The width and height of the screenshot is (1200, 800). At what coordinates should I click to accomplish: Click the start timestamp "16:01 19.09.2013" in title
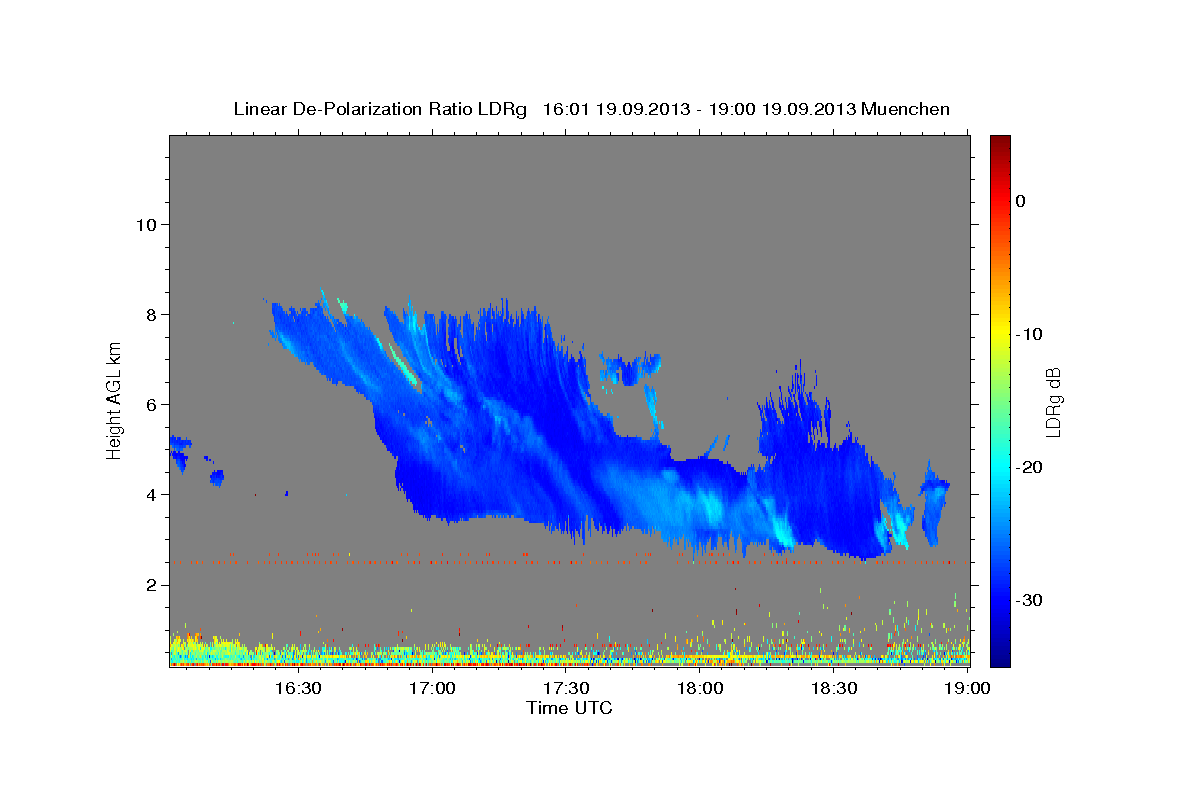[x=616, y=109]
